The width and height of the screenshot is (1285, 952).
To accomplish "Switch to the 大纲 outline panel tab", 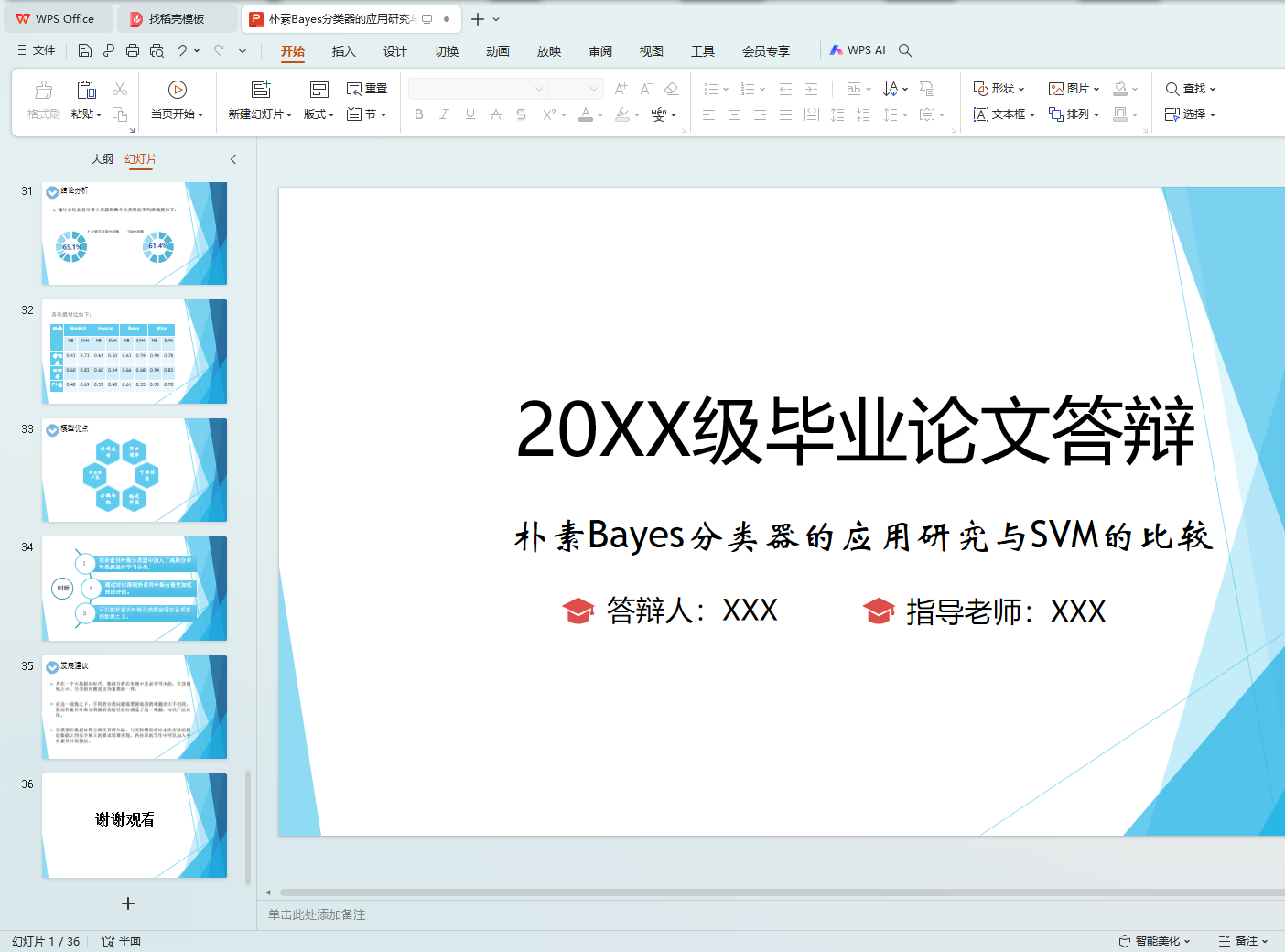I will point(103,159).
